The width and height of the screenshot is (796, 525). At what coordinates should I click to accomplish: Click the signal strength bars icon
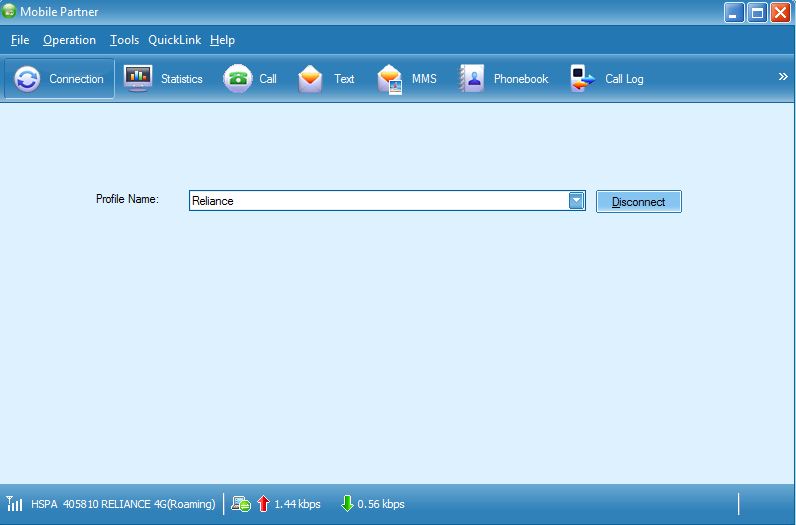point(14,504)
